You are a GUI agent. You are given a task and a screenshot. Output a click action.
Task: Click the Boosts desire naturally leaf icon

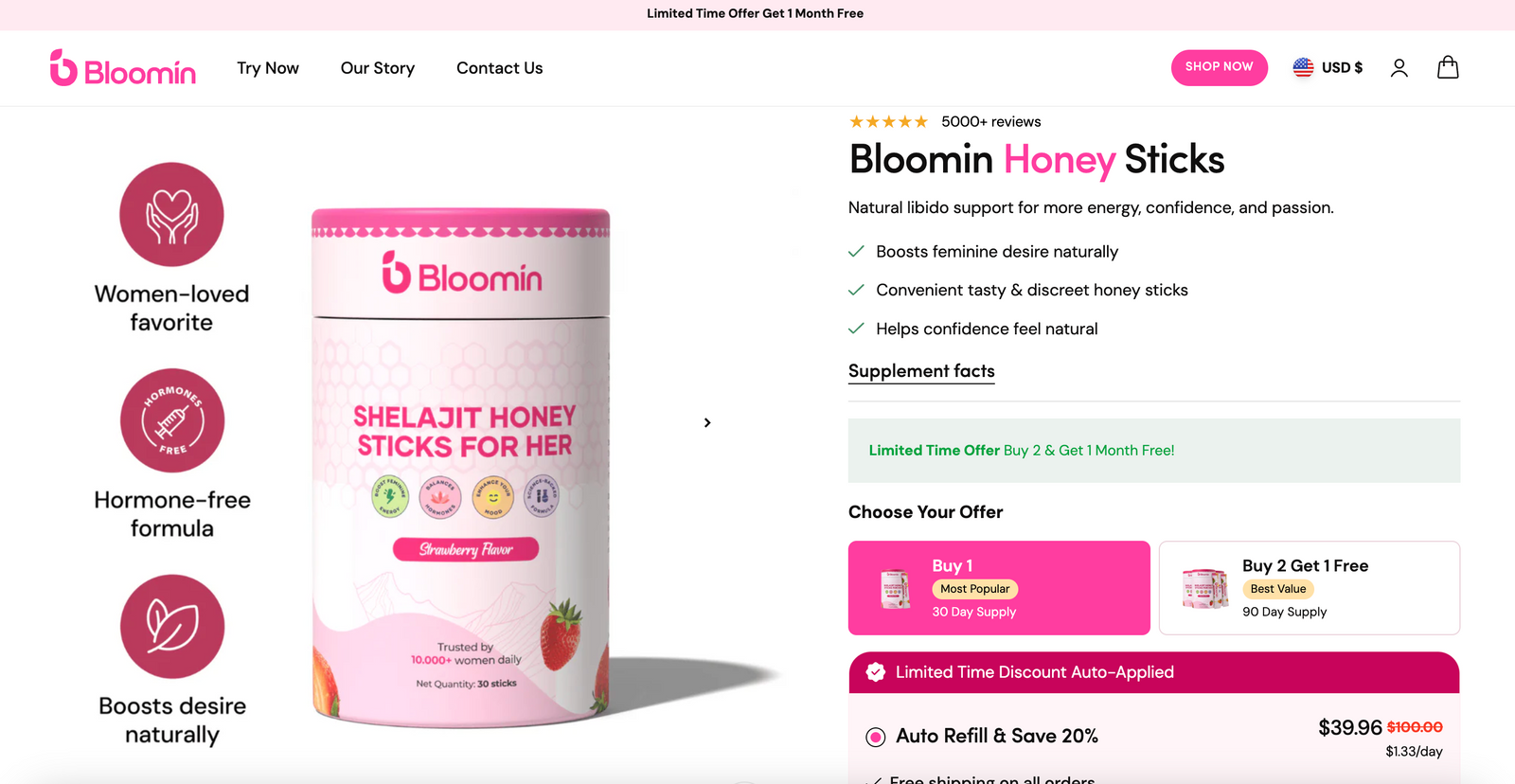172,627
